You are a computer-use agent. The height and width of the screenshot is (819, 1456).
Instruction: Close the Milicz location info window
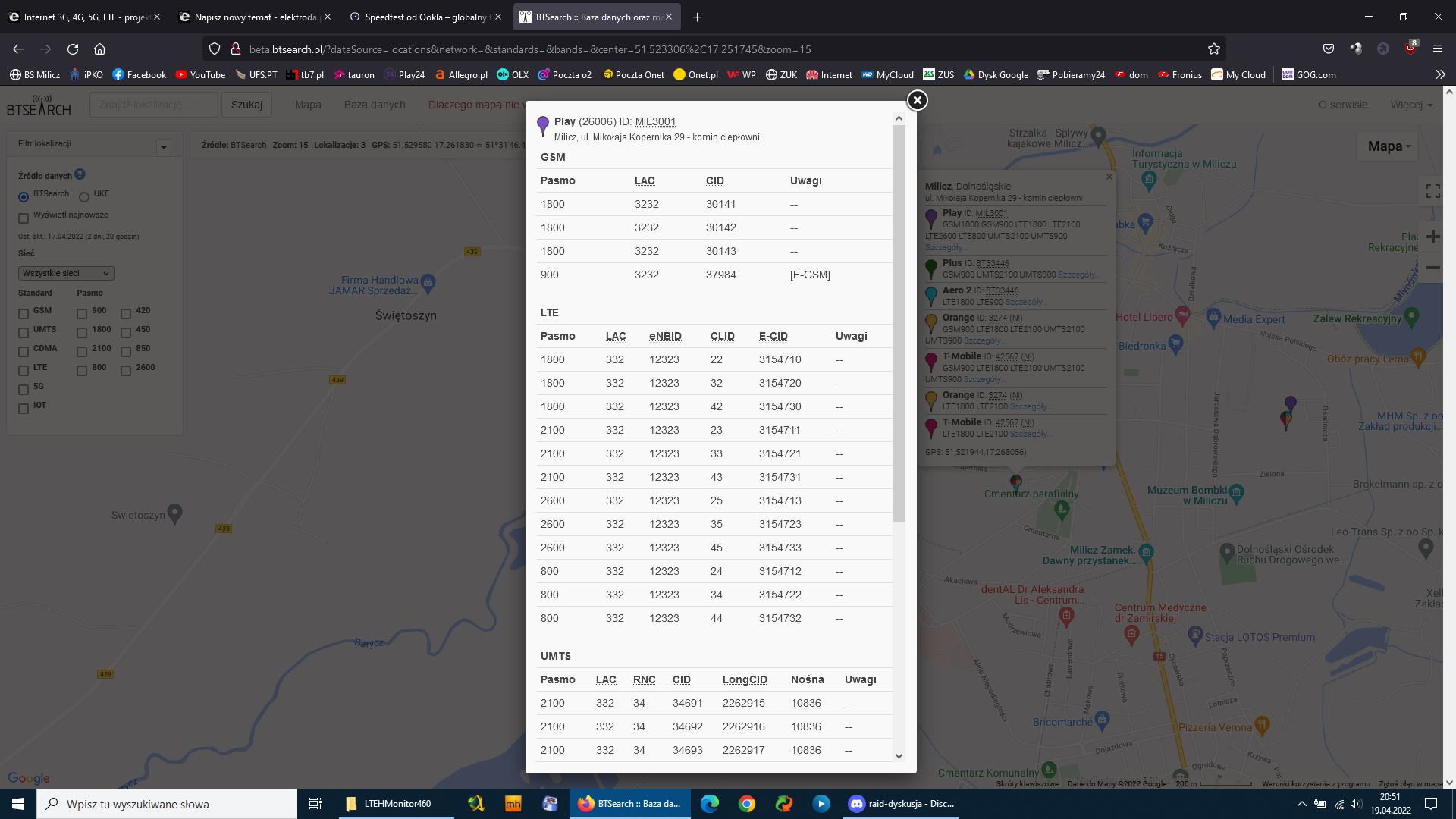1109,177
